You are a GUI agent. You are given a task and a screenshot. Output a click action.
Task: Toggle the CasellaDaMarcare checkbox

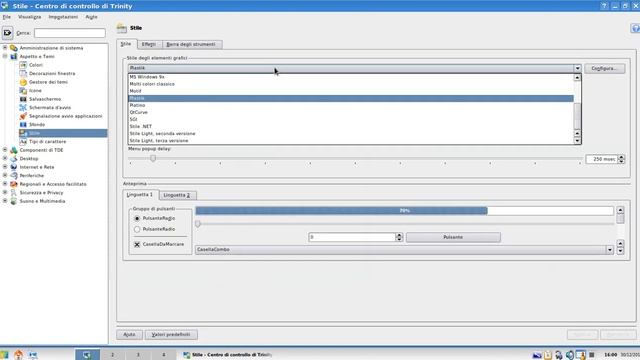click(x=137, y=244)
